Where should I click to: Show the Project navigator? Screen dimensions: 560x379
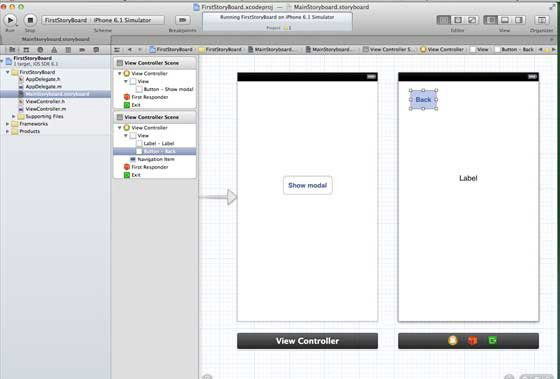tap(12, 50)
